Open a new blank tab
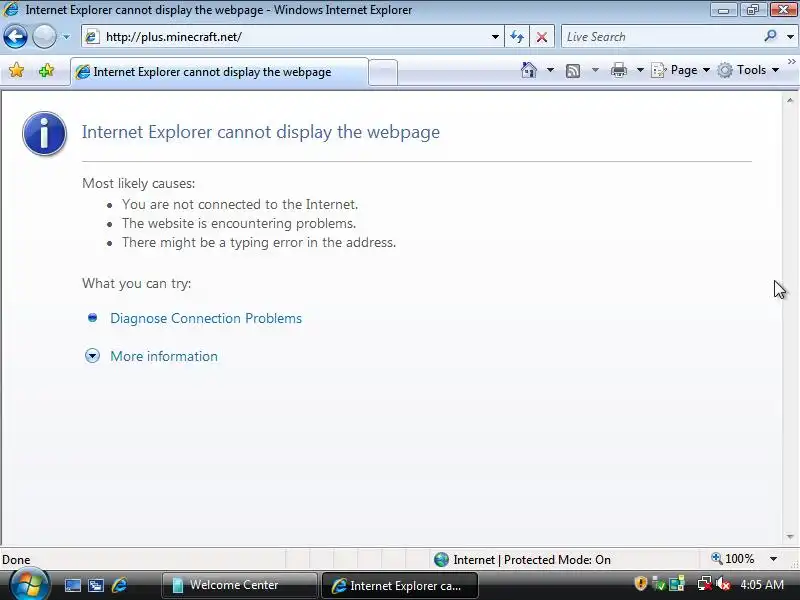Image resolution: width=800 pixels, height=600 pixels. click(383, 72)
